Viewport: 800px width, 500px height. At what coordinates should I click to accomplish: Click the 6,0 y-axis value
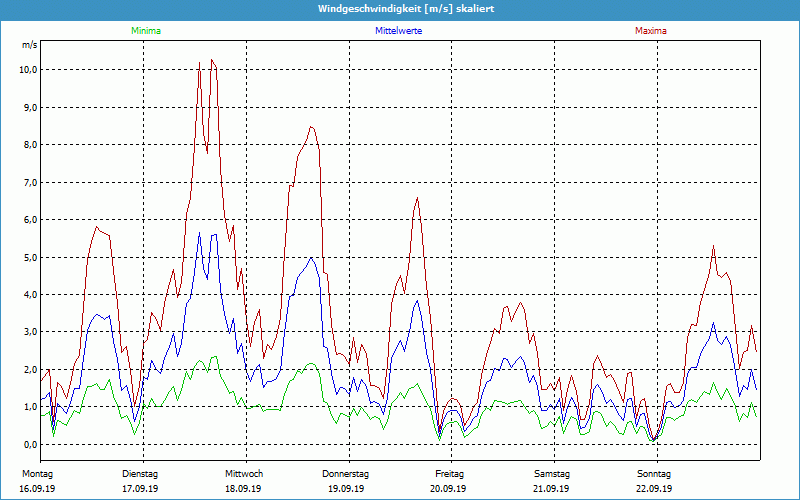click(30, 220)
